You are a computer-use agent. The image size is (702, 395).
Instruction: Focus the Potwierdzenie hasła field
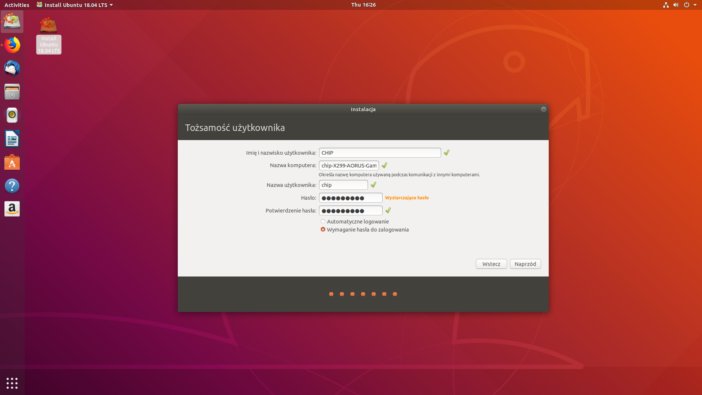(351, 210)
